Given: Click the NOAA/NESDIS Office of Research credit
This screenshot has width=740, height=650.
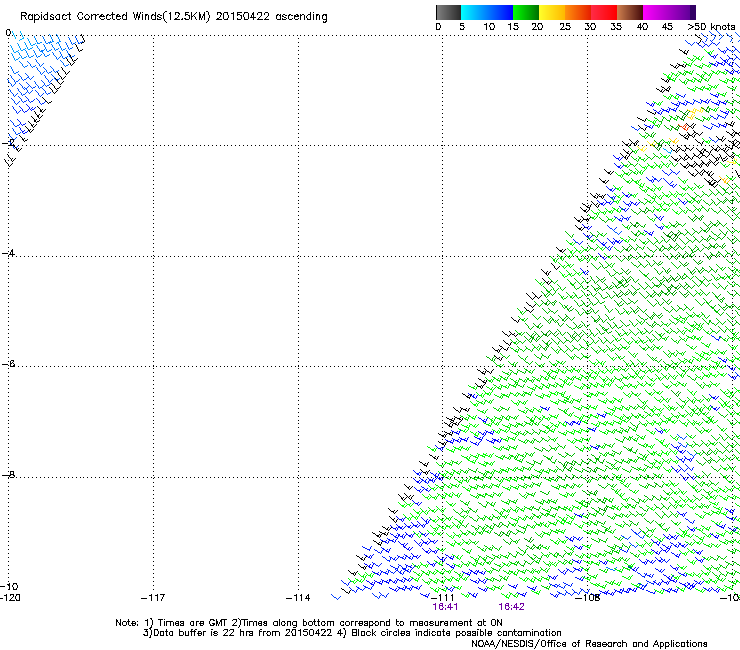Looking at the screenshot, I should click(x=589, y=644).
